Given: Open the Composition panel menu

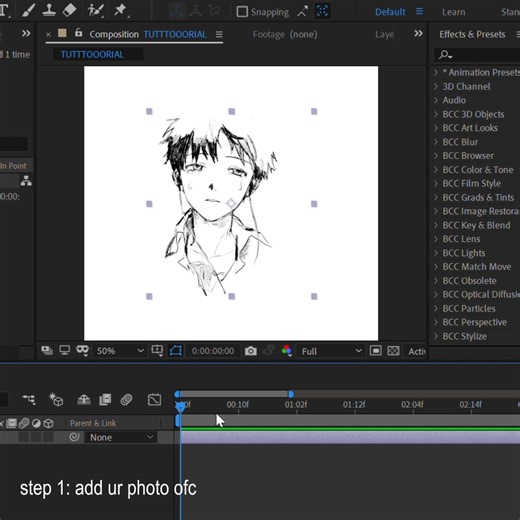Looking at the screenshot, I should [x=219, y=34].
